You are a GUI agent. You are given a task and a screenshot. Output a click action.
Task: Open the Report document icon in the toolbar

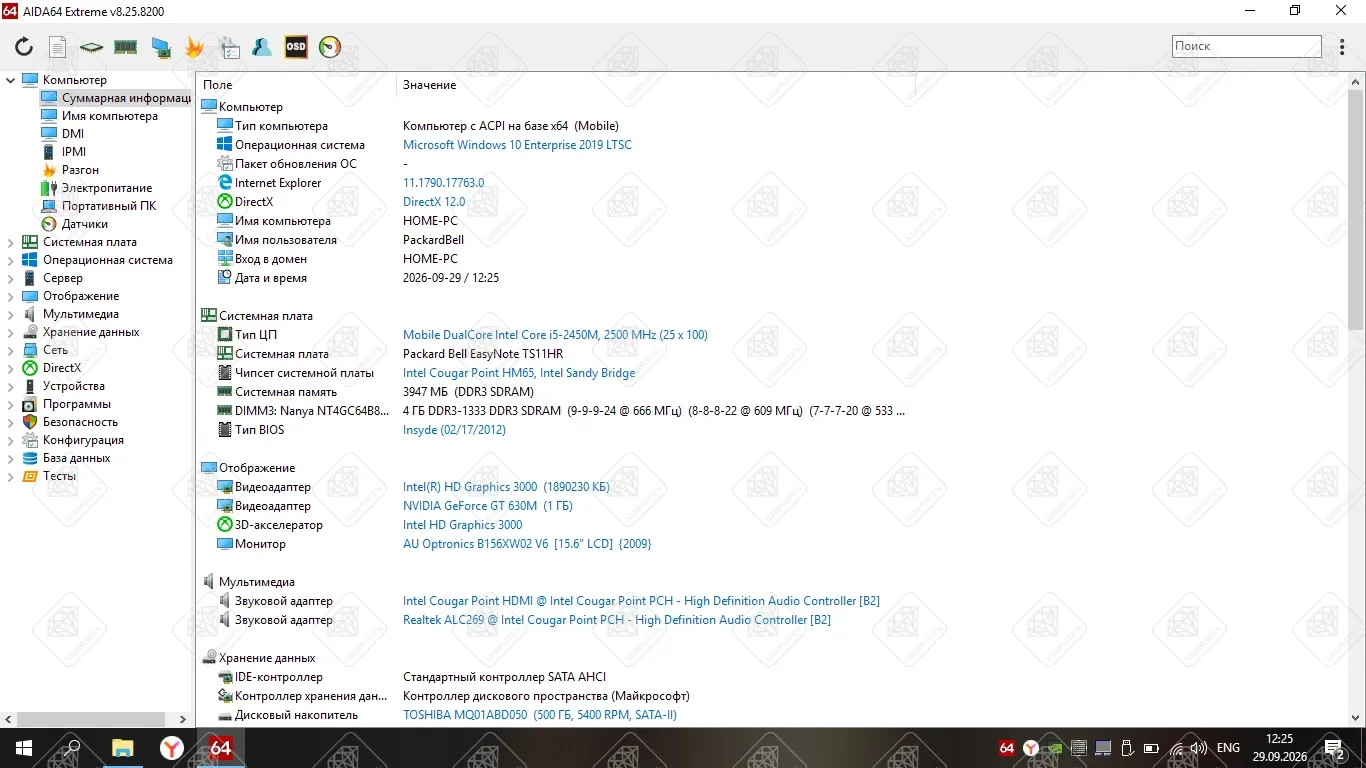pyautogui.click(x=58, y=47)
